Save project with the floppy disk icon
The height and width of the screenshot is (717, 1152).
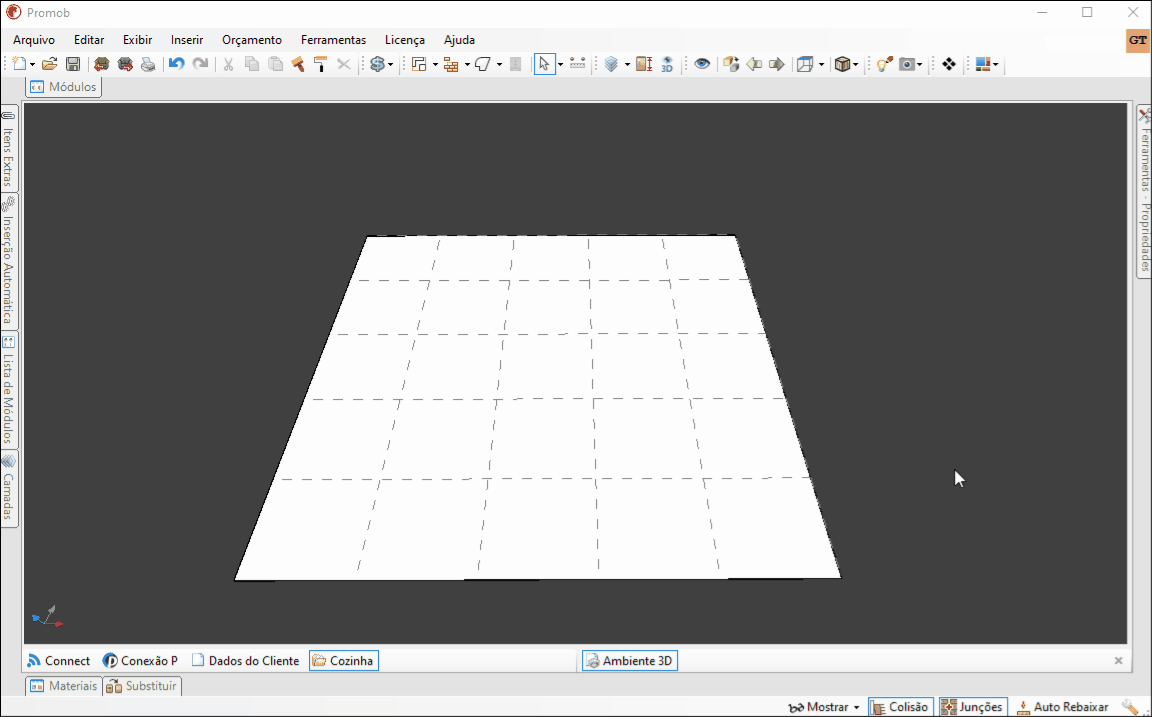click(x=73, y=64)
